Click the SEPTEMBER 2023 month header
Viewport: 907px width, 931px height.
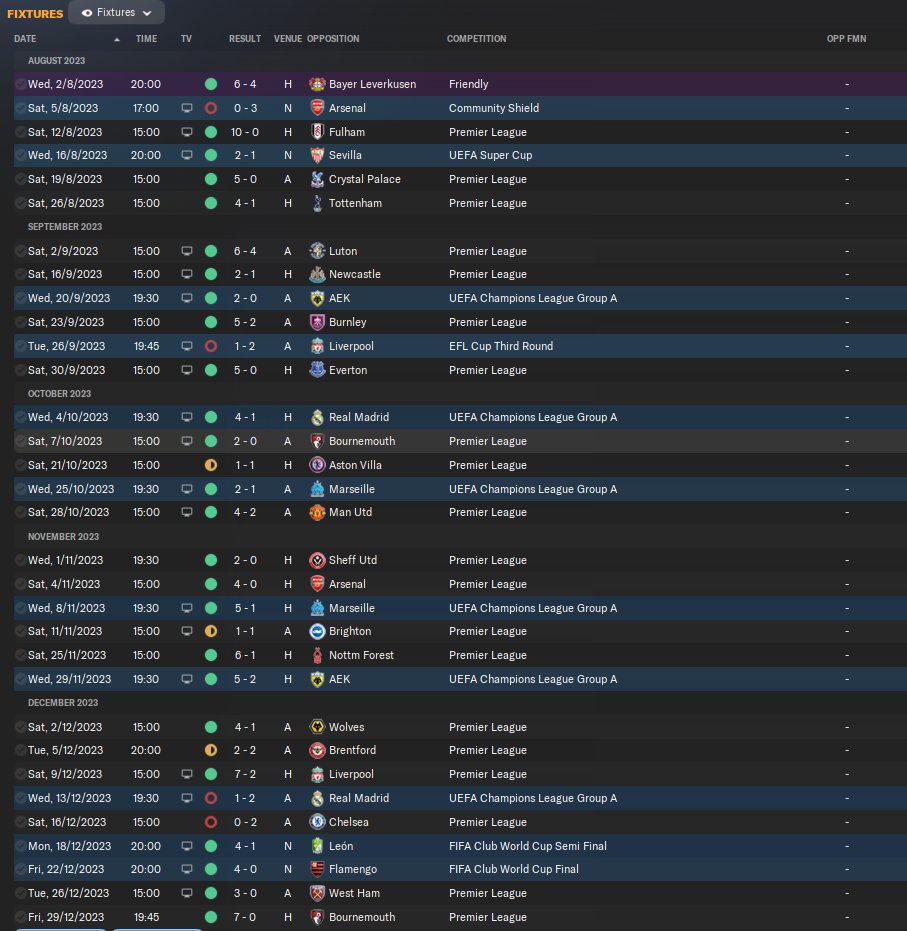[x=65, y=227]
